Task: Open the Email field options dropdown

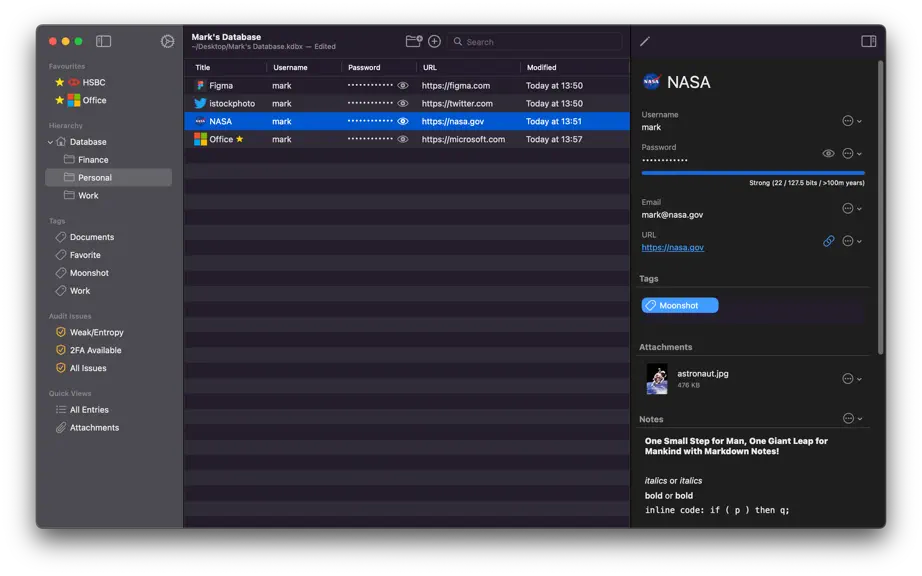Action: tap(852, 208)
